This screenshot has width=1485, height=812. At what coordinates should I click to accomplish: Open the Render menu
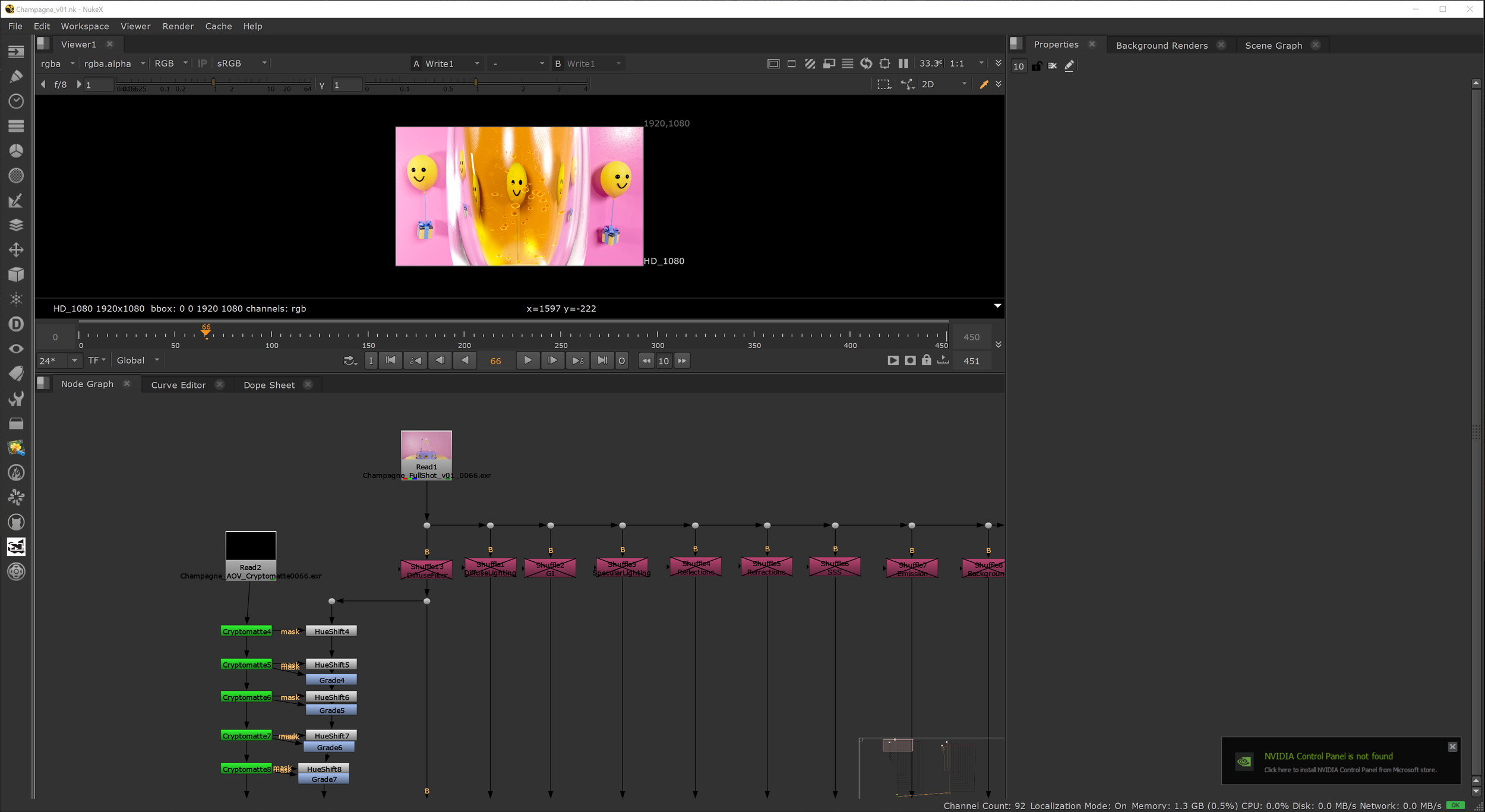coord(178,26)
